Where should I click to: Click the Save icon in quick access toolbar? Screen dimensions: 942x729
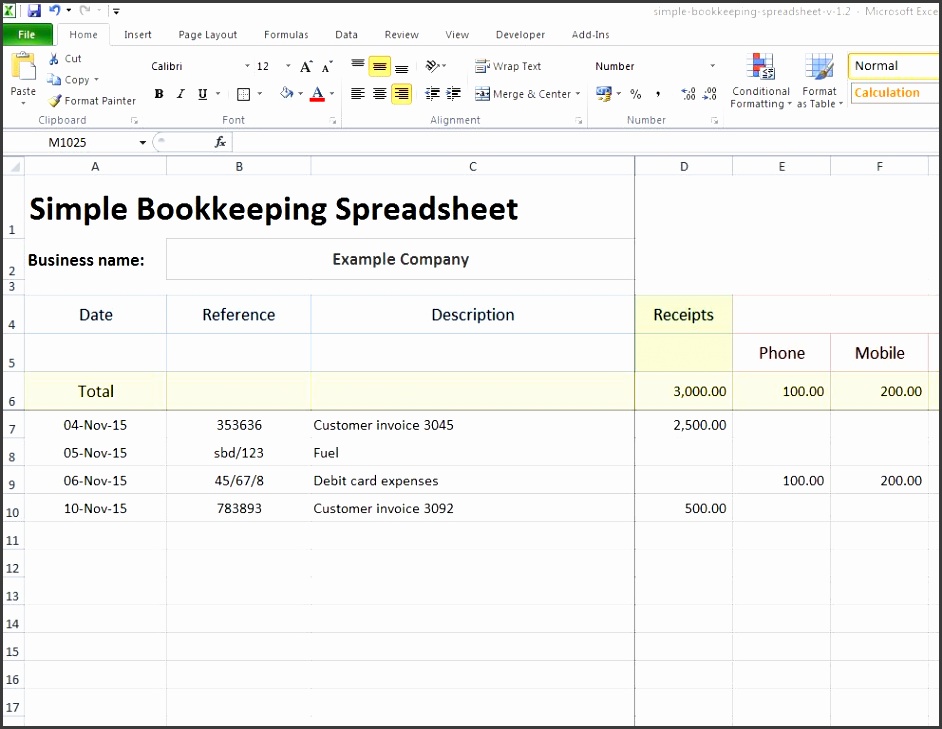[34, 11]
